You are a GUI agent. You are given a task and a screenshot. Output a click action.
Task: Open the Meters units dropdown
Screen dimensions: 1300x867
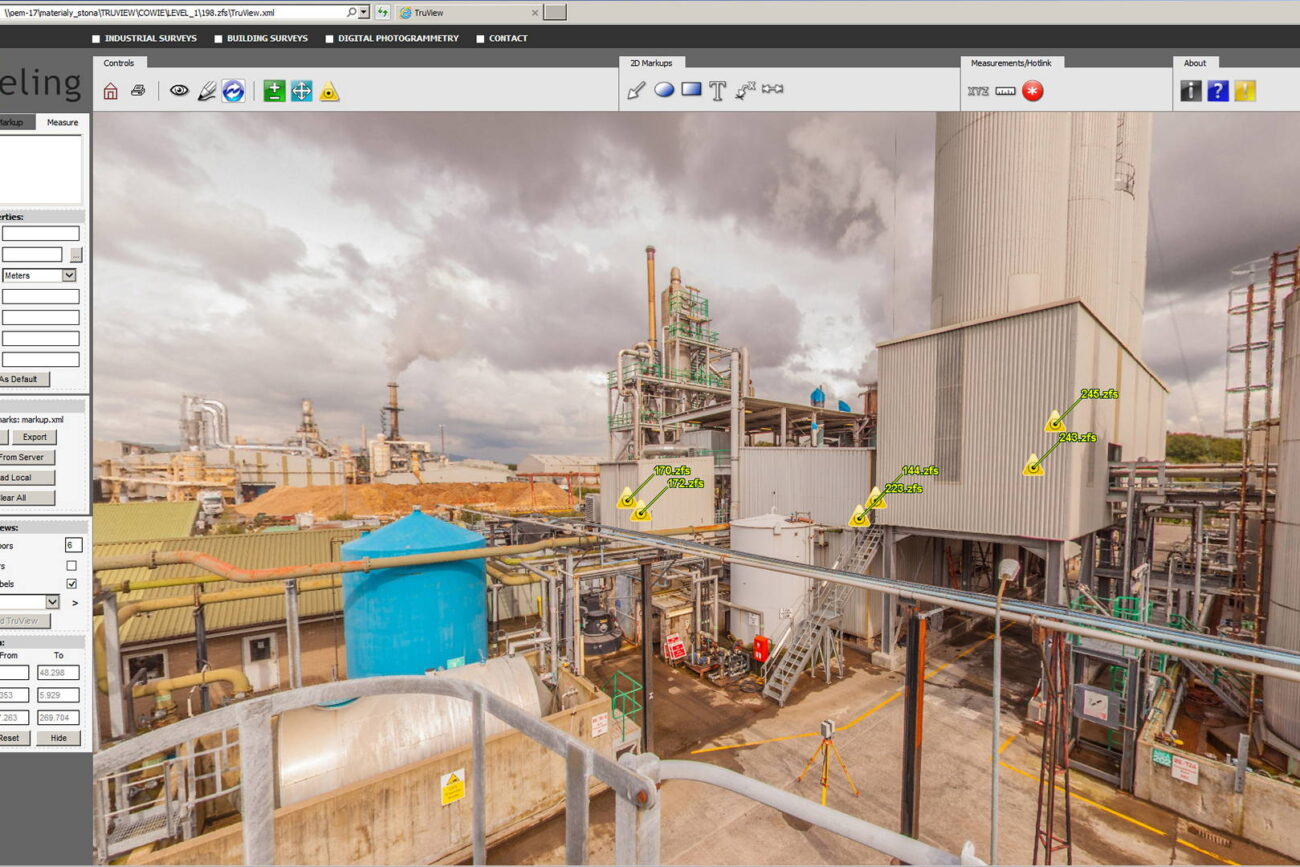68,274
